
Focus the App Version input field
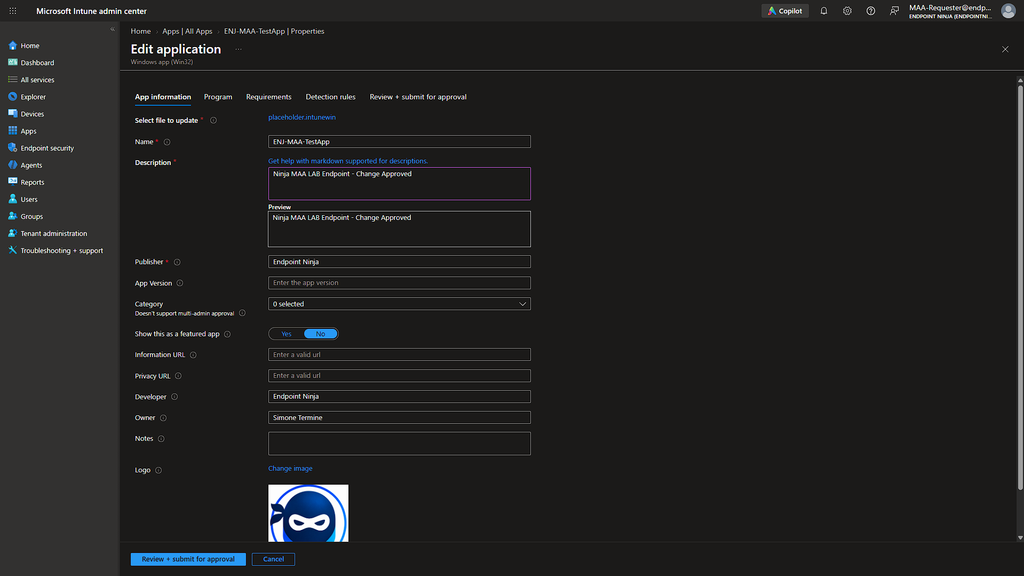pos(399,283)
